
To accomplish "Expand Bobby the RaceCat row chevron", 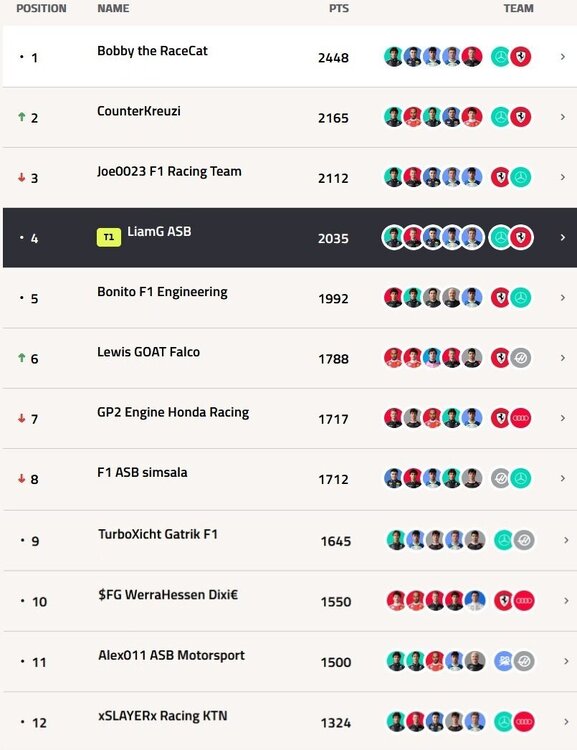I will tap(563, 57).
